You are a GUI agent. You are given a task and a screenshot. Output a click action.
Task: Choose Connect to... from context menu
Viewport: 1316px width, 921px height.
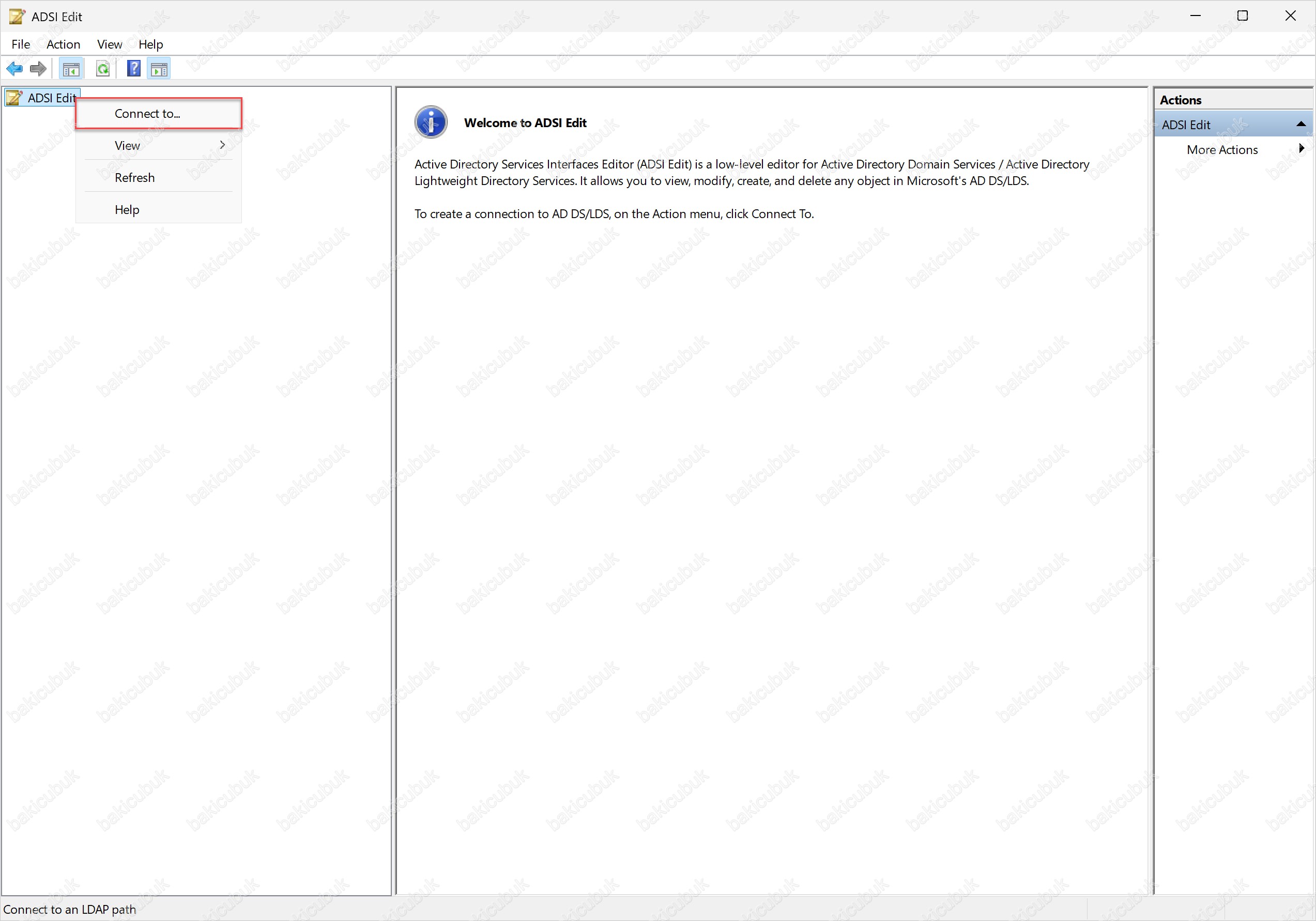159,114
